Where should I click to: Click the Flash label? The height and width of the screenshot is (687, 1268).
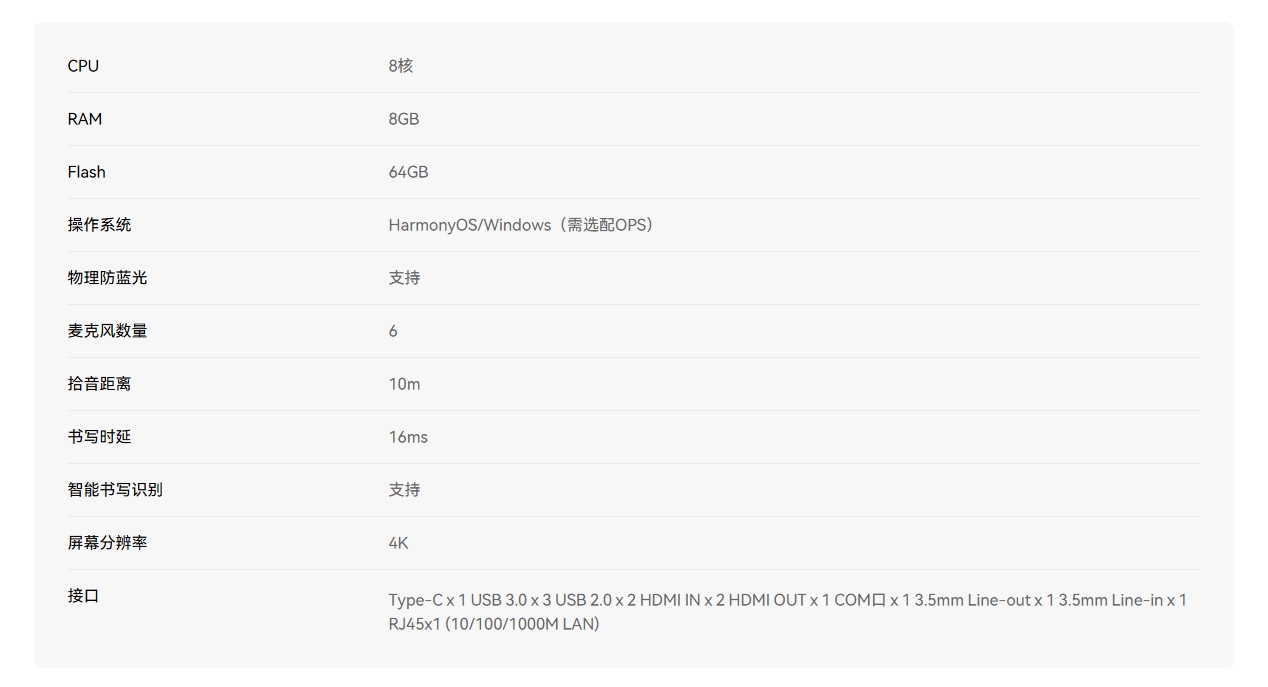click(x=87, y=172)
